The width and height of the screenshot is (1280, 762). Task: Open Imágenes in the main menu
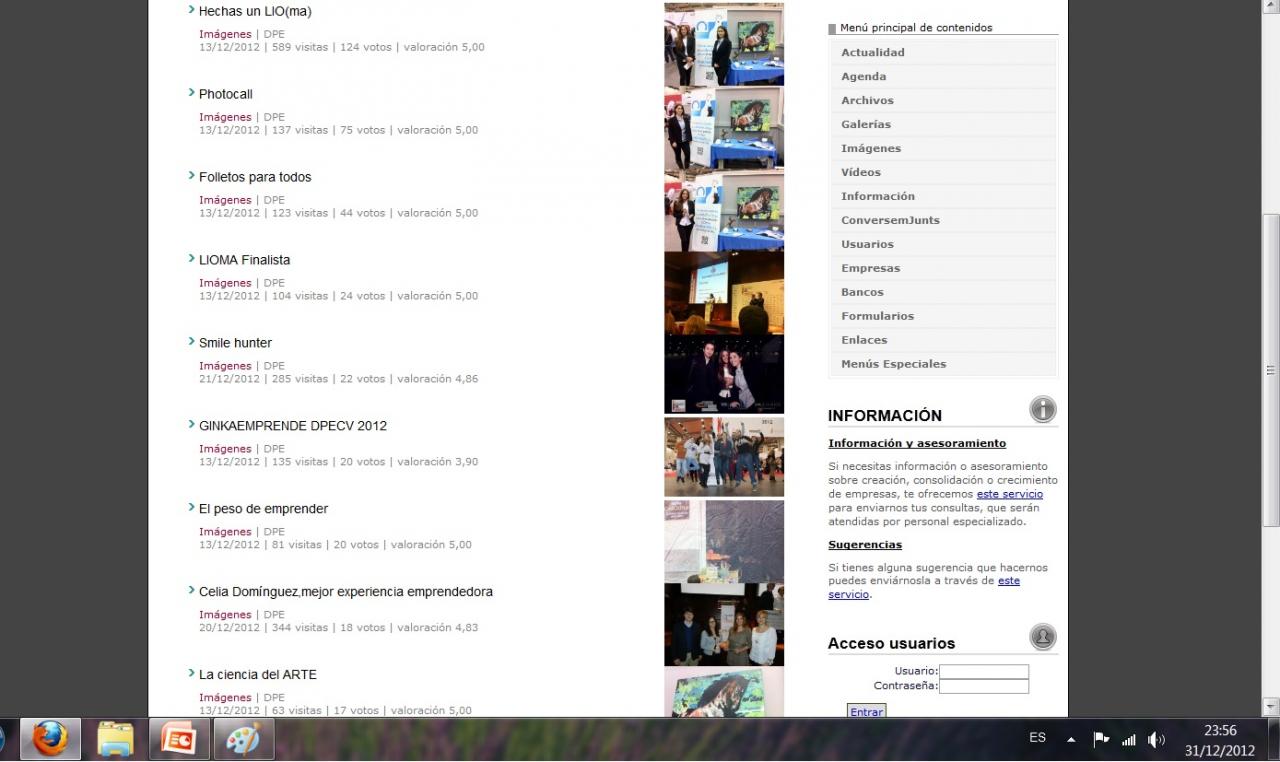pos(943,148)
